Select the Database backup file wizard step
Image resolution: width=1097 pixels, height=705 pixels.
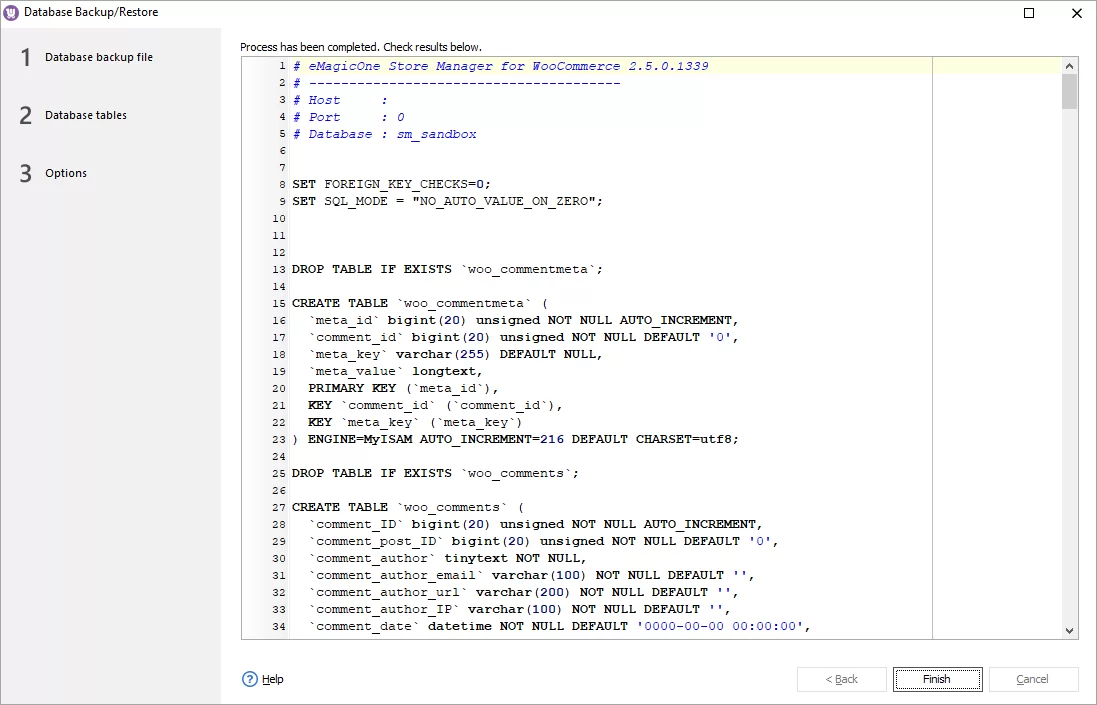pos(96,57)
